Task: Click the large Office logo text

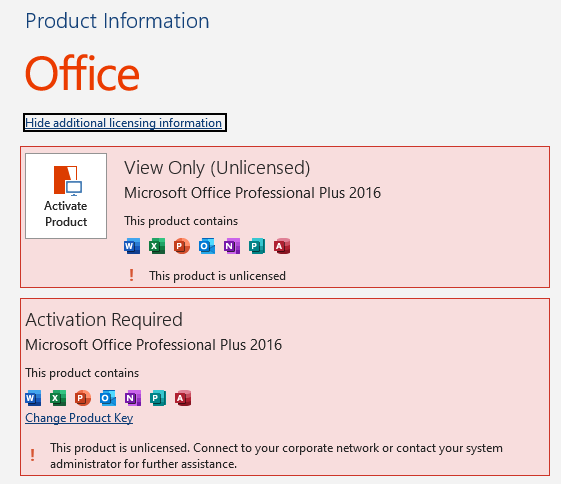Action: point(82,73)
